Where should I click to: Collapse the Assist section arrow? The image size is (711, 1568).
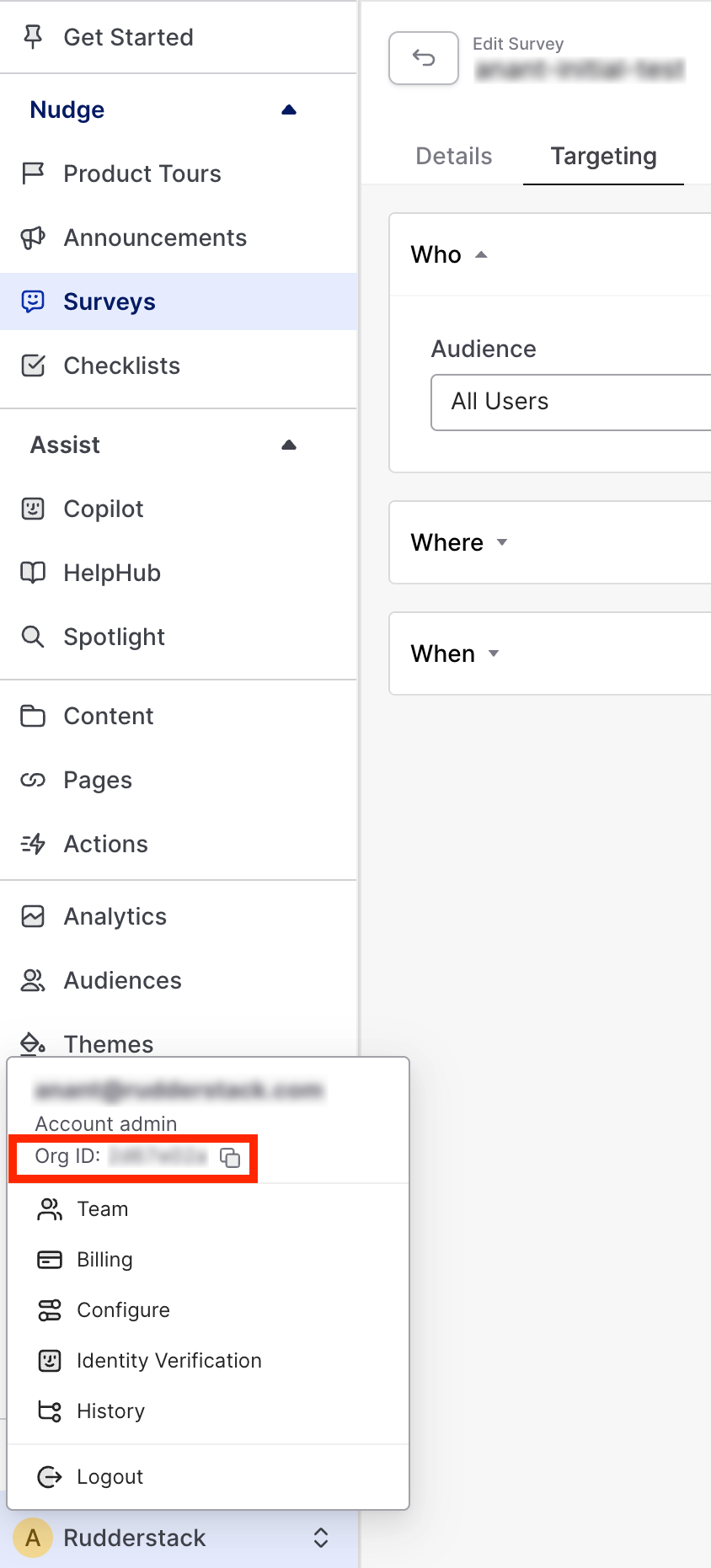coord(289,445)
